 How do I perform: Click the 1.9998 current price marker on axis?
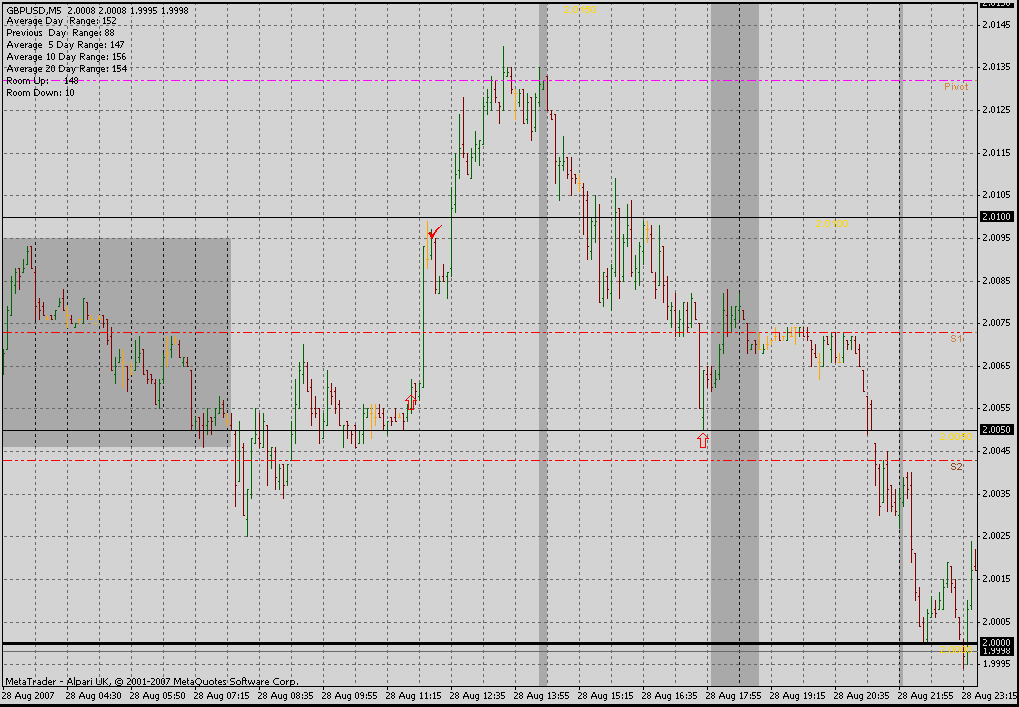pyautogui.click(x=997, y=651)
